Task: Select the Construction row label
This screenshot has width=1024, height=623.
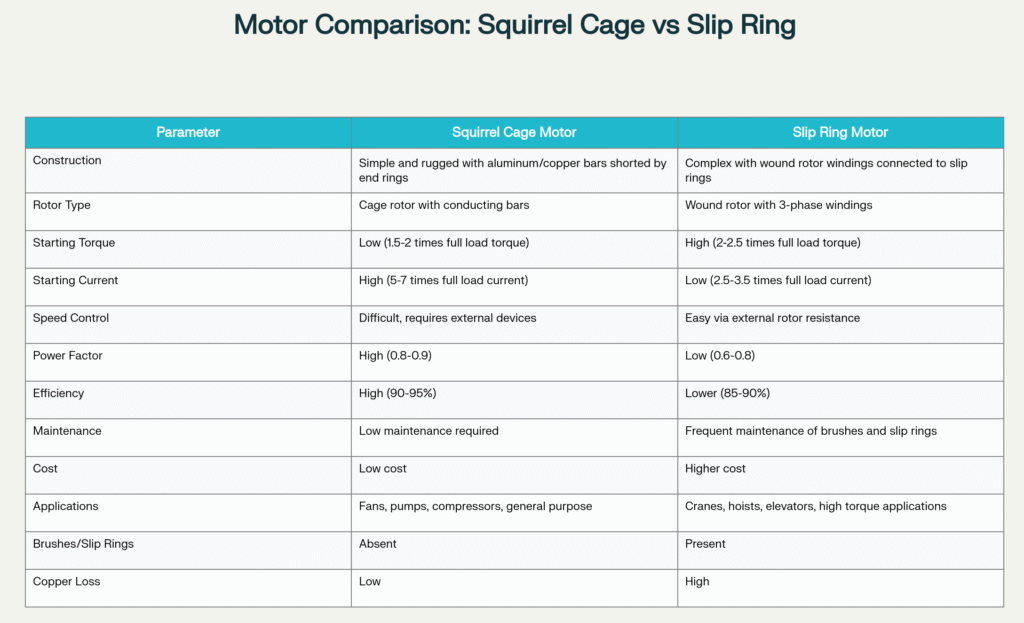Action: click(67, 160)
